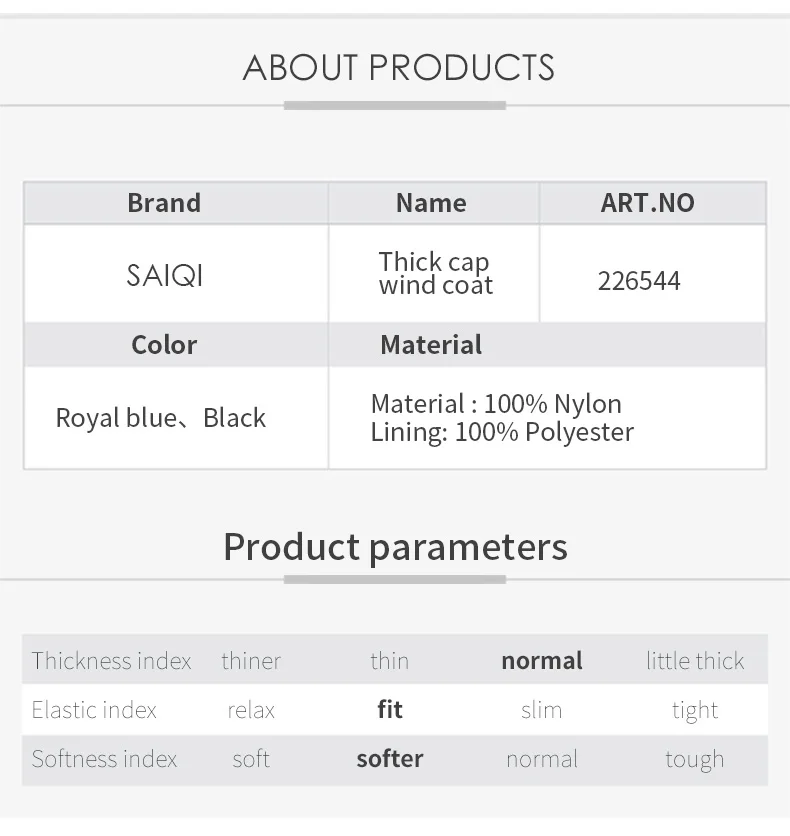Screen dimensions: 790x836
Task: Select the tight elastic option
Action: (x=695, y=711)
